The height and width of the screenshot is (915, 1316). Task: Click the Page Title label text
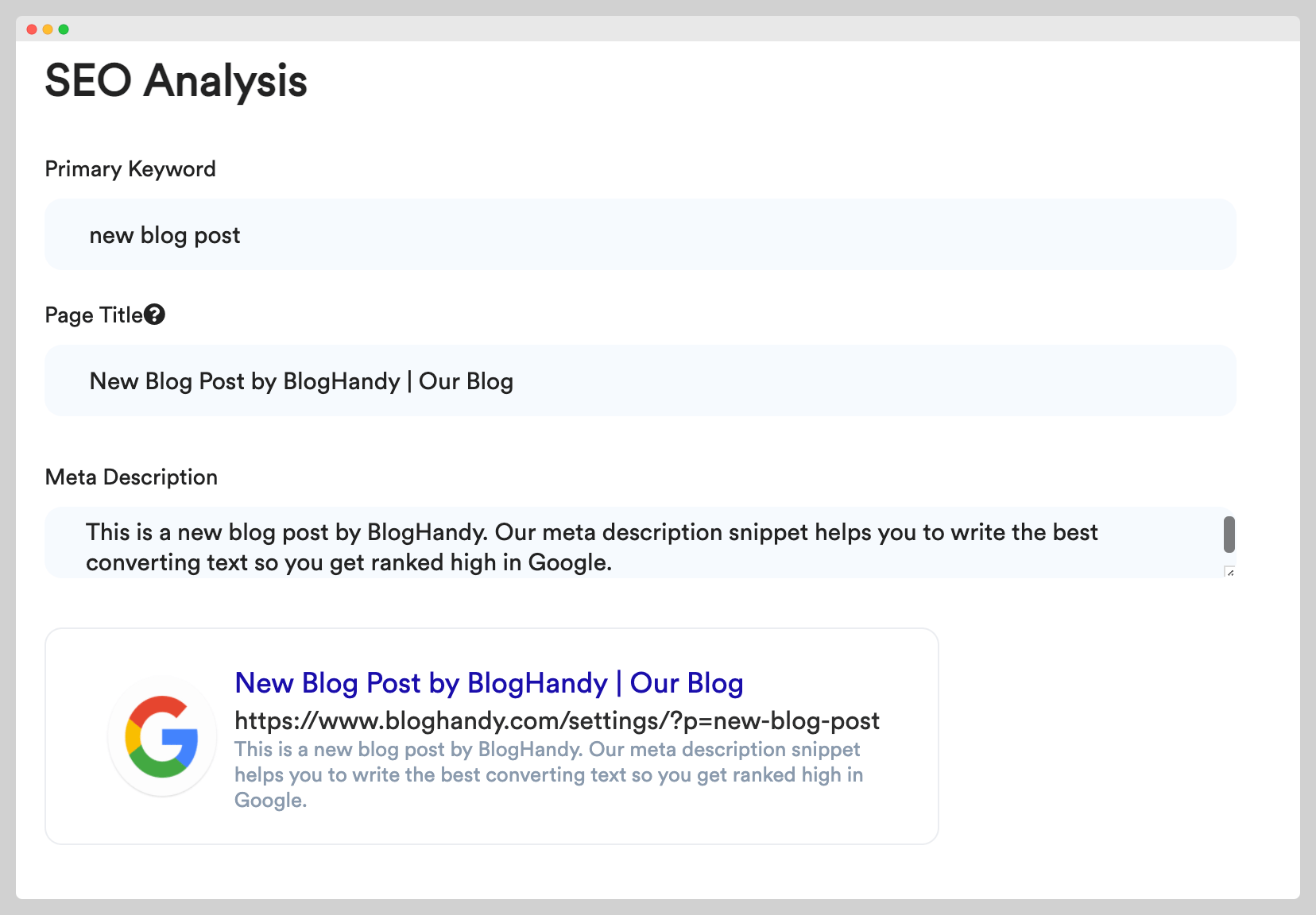pyautogui.click(x=93, y=315)
